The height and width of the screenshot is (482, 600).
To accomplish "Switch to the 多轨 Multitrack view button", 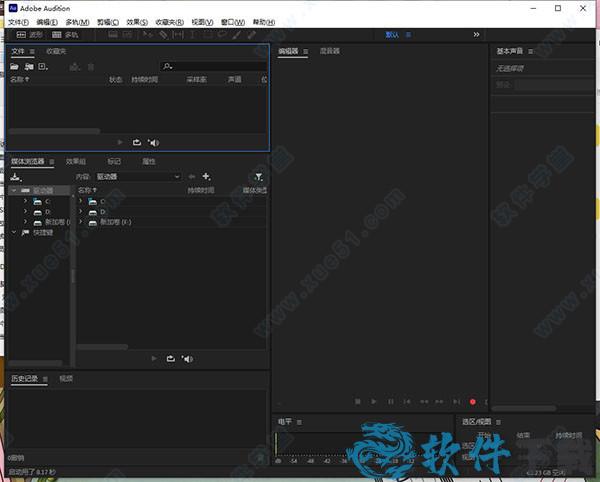I will (65, 35).
